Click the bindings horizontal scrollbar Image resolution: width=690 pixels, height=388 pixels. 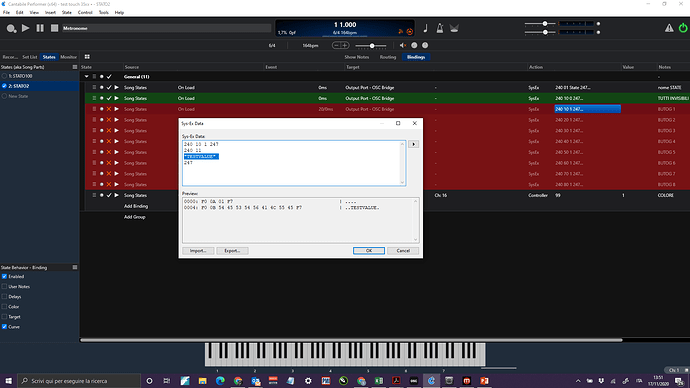click(x=351, y=340)
